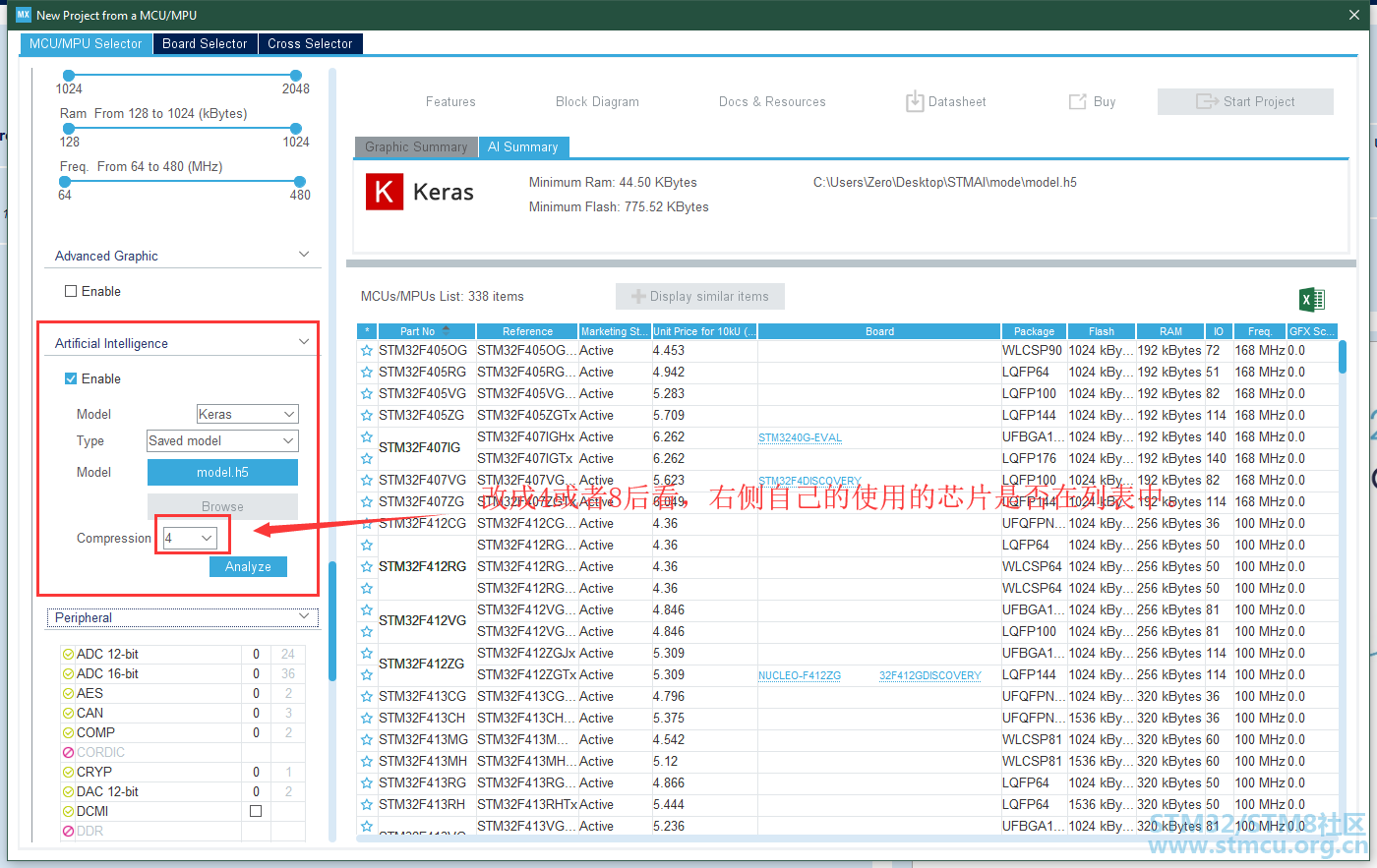Star the STM32F413CH part row
The image size is (1377, 868).
coord(367,719)
